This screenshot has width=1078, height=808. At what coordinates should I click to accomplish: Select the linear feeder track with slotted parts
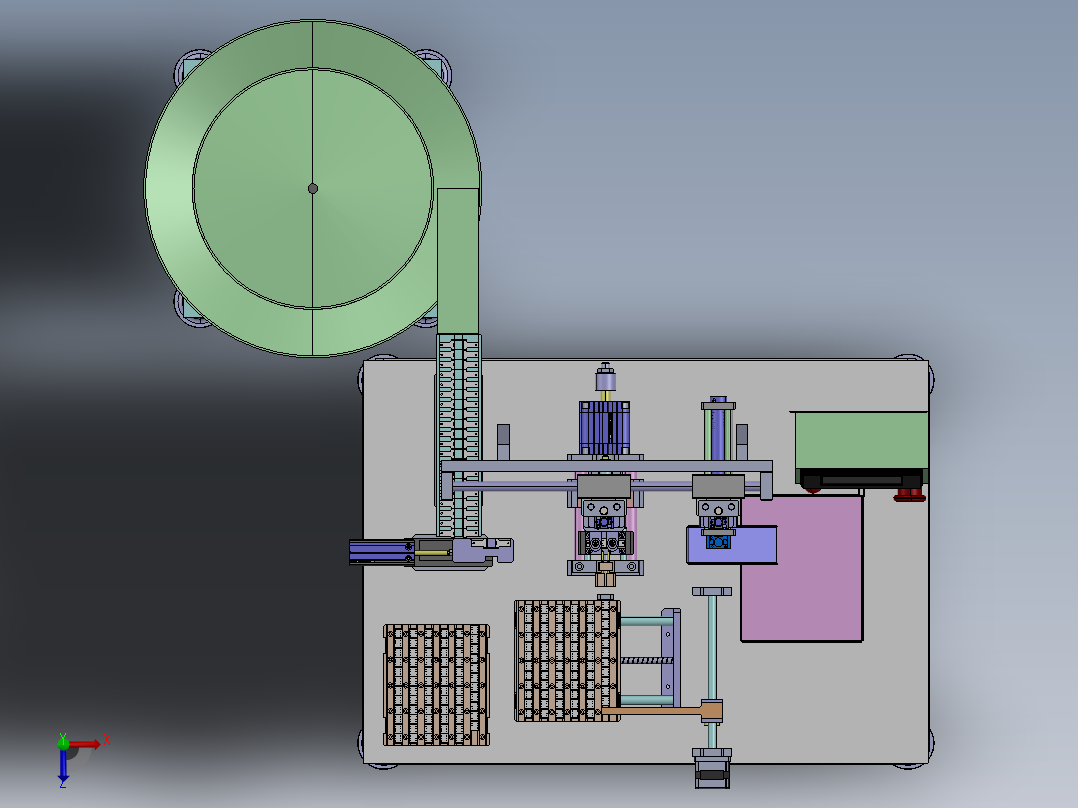coord(459,435)
